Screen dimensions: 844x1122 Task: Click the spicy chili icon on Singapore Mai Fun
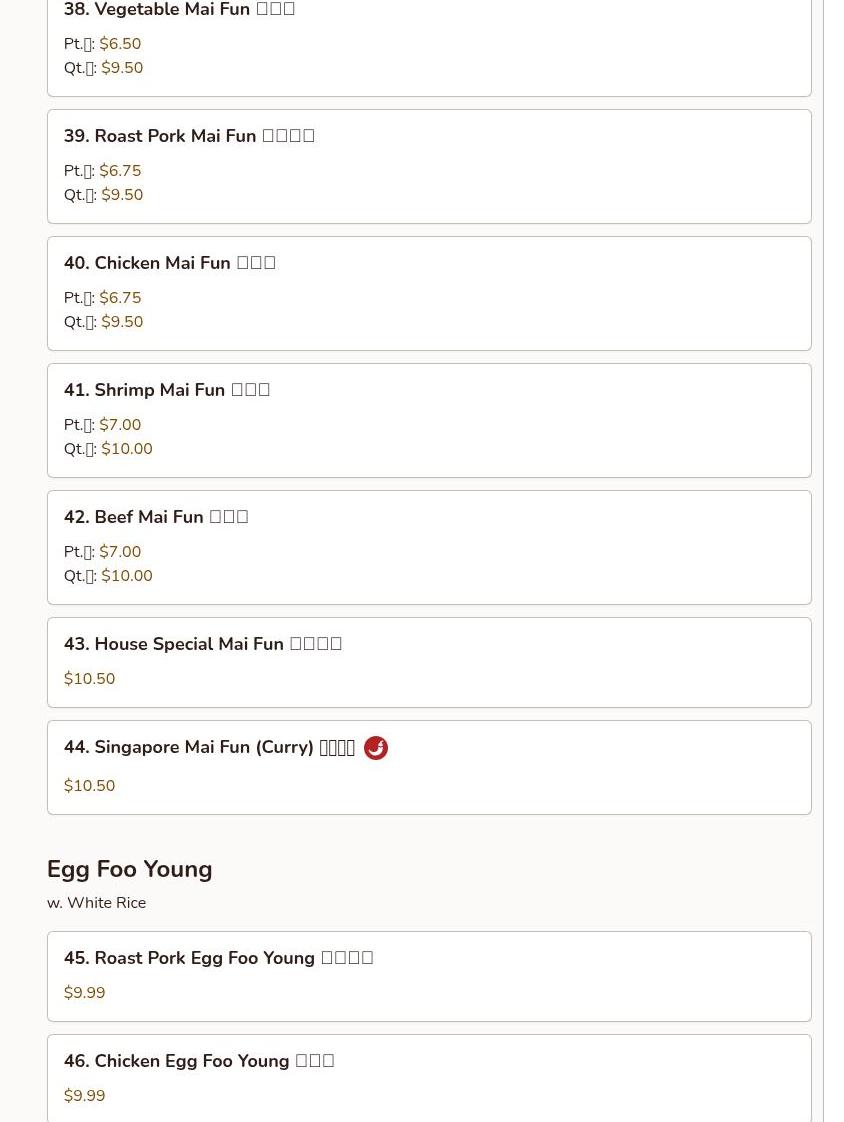(376, 748)
